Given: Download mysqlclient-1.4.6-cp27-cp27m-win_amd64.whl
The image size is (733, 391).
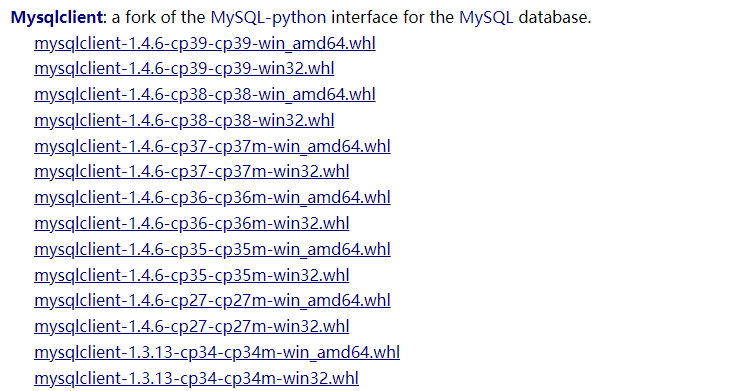Looking at the screenshot, I should [212, 300].
